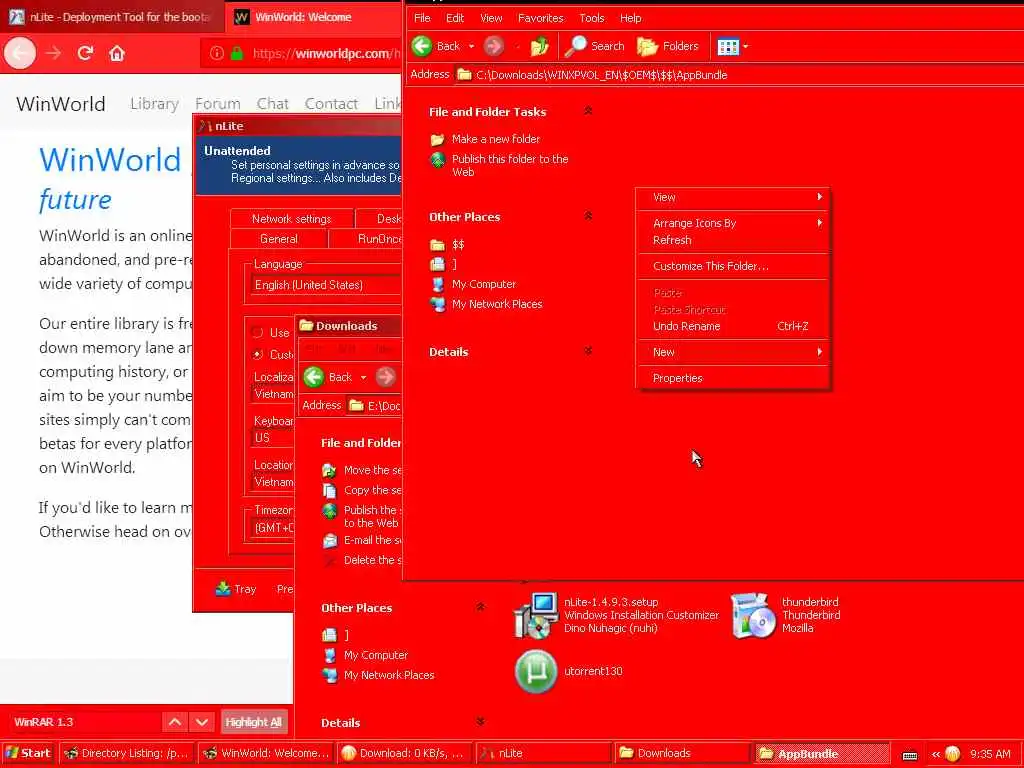Click Views icon in AppBundle toolbar
The image size is (1024, 768).
click(728, 46)
